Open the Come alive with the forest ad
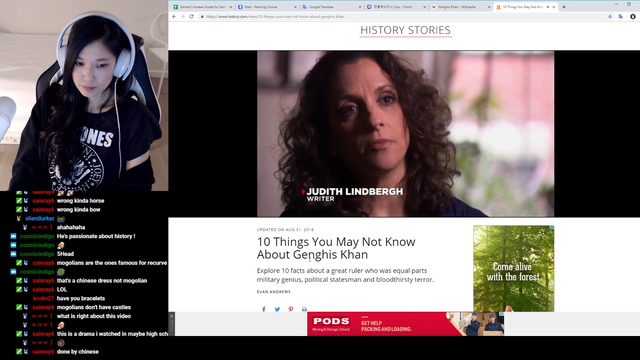The width and height of the screenshot is (640, 360). point(513,269)
